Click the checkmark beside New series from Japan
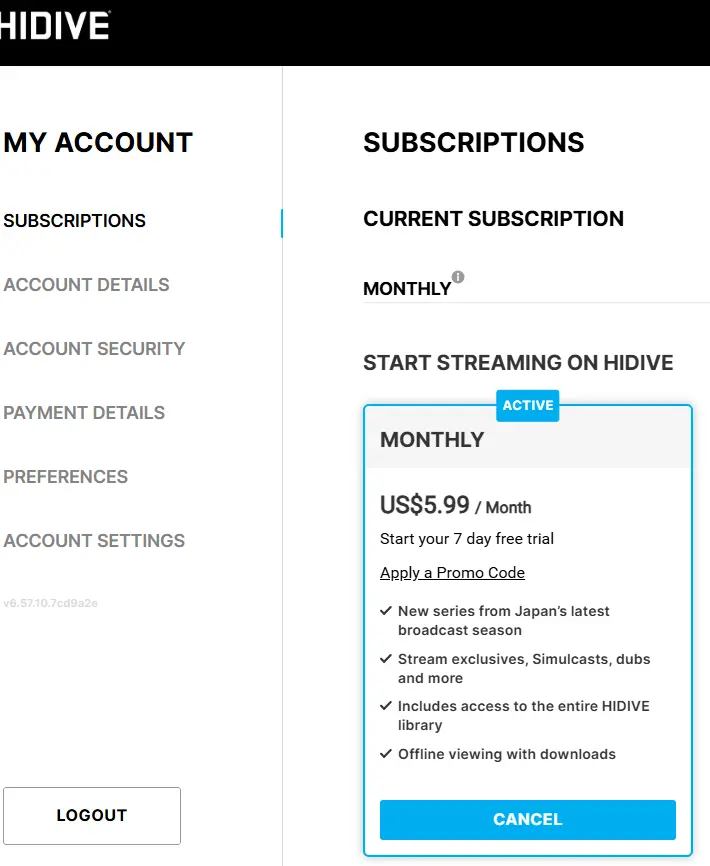Screen dimensions: 710x866 pyautogui.click(x=386, y=611)
